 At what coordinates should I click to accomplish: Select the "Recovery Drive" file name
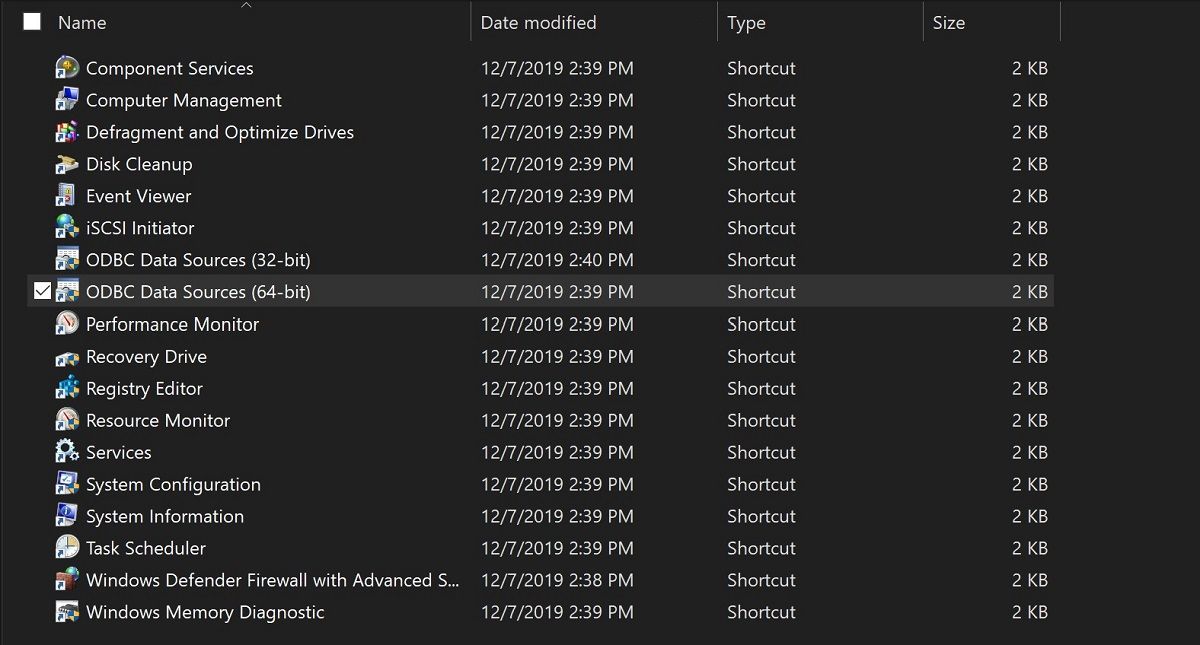[146, 356]
